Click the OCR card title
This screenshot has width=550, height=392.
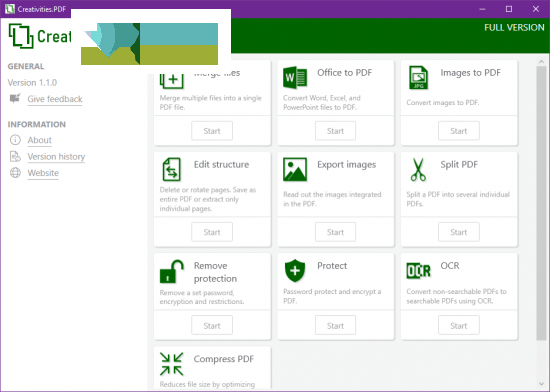450,266
